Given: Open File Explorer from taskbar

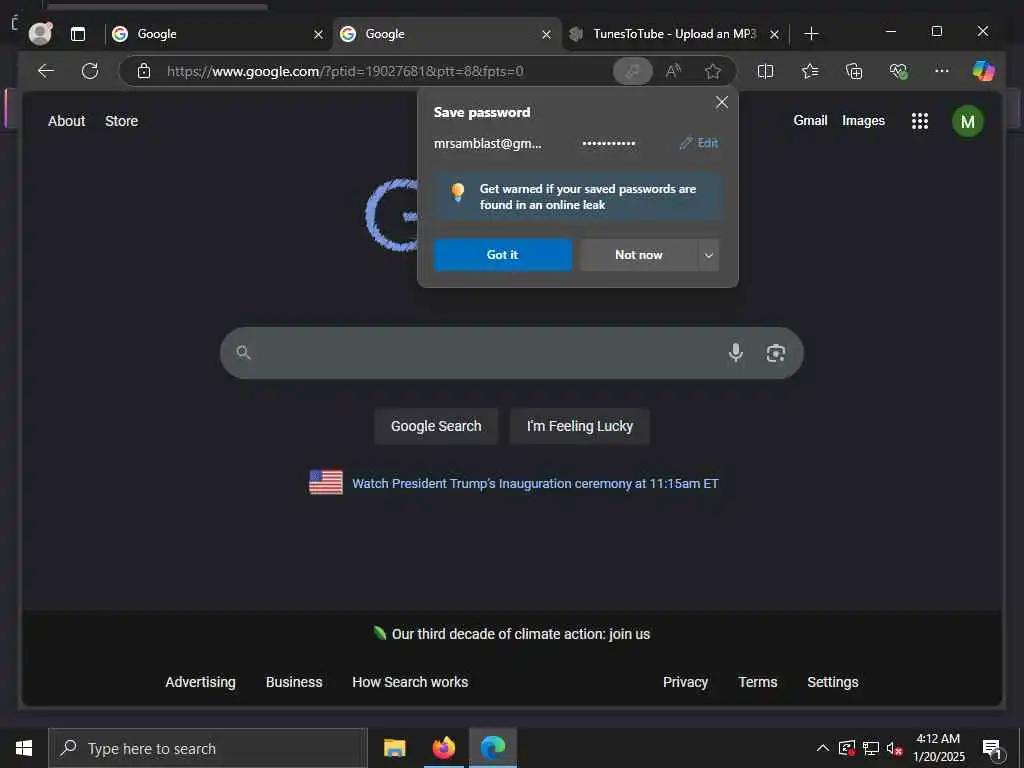Looking at the screenshot, I should (394, 748).
